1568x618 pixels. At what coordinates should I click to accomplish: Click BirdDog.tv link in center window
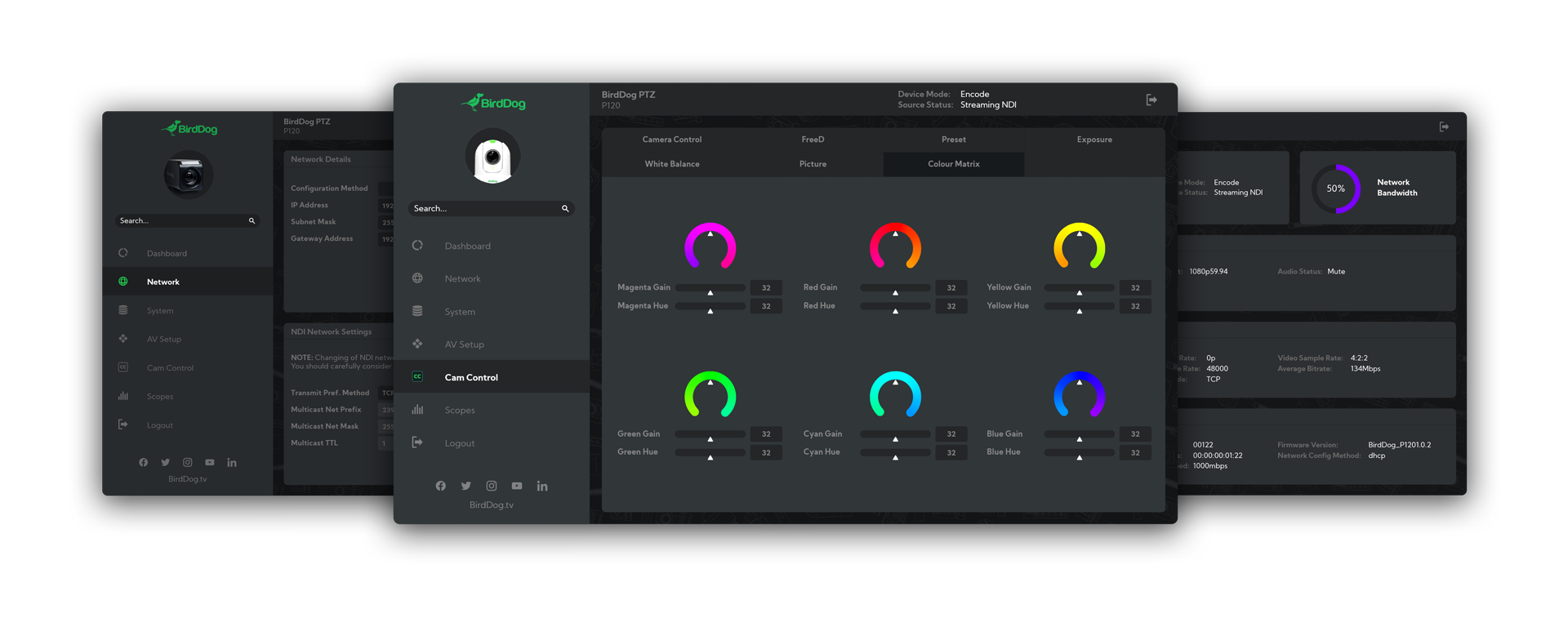click(492, 505)
